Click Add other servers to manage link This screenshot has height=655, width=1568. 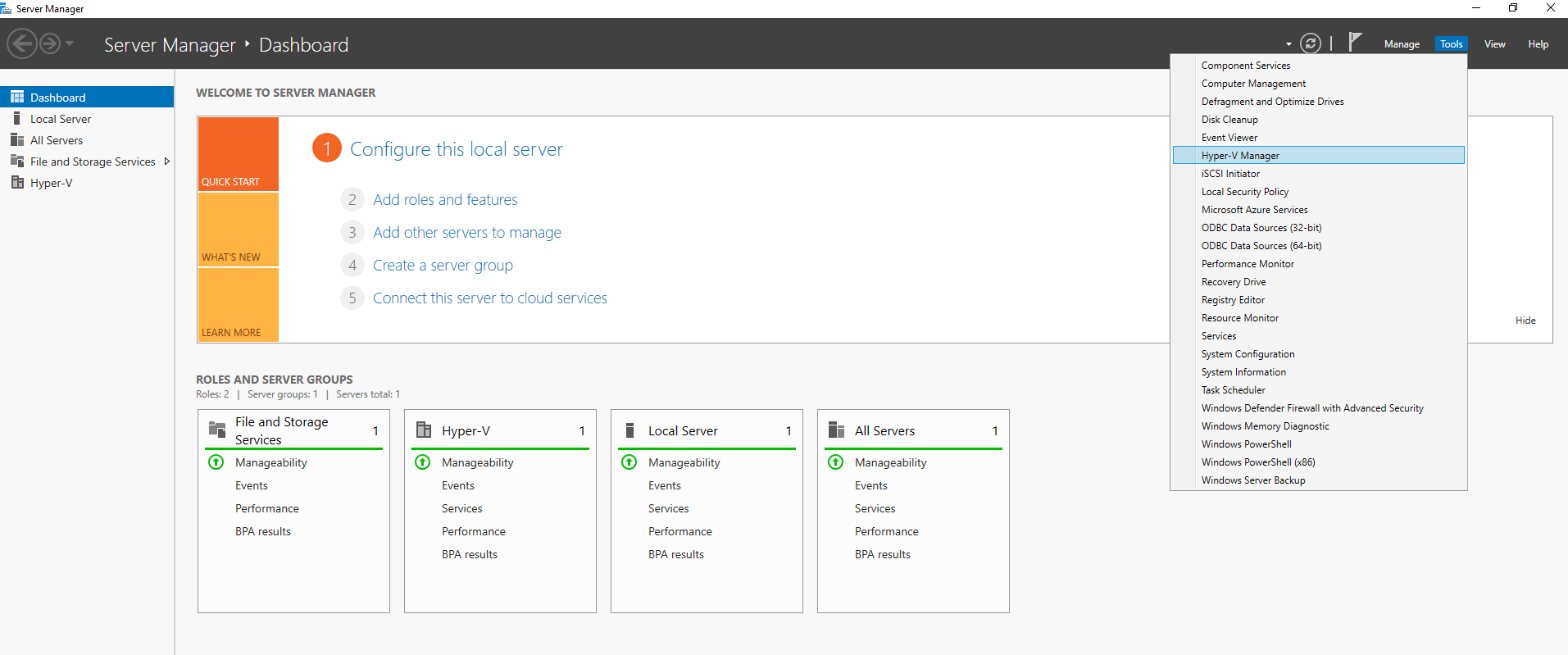tap(467, 232)
